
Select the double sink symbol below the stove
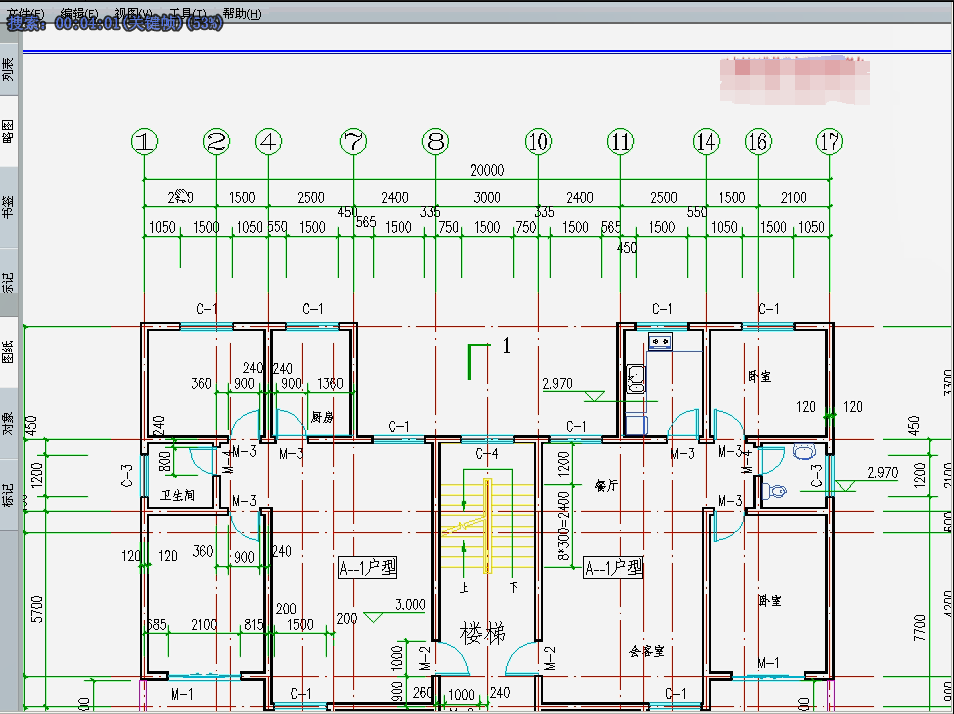point(636,379)
